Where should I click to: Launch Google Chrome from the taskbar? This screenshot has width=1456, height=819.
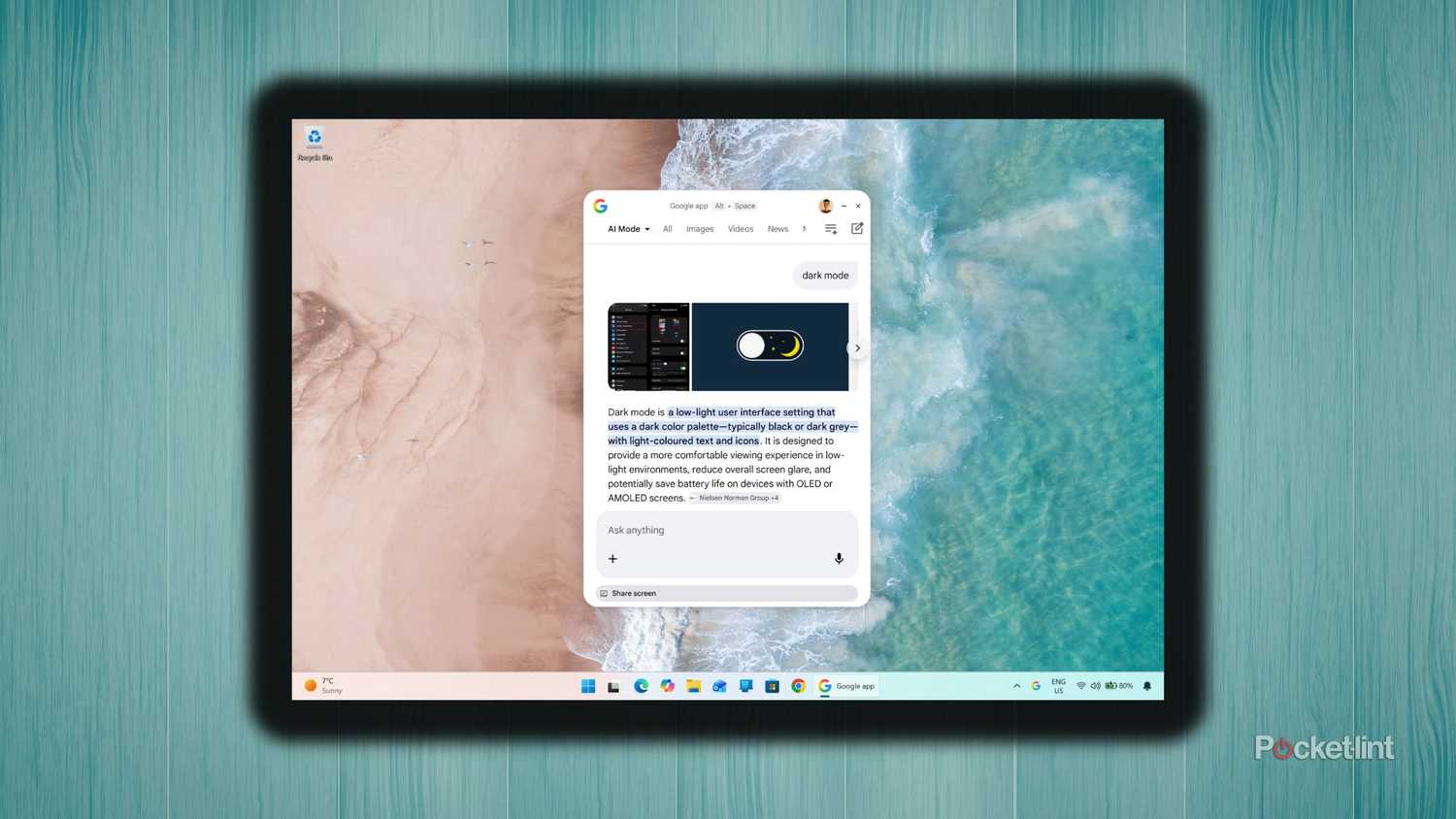pyautogui.click(x=798, y=686)
